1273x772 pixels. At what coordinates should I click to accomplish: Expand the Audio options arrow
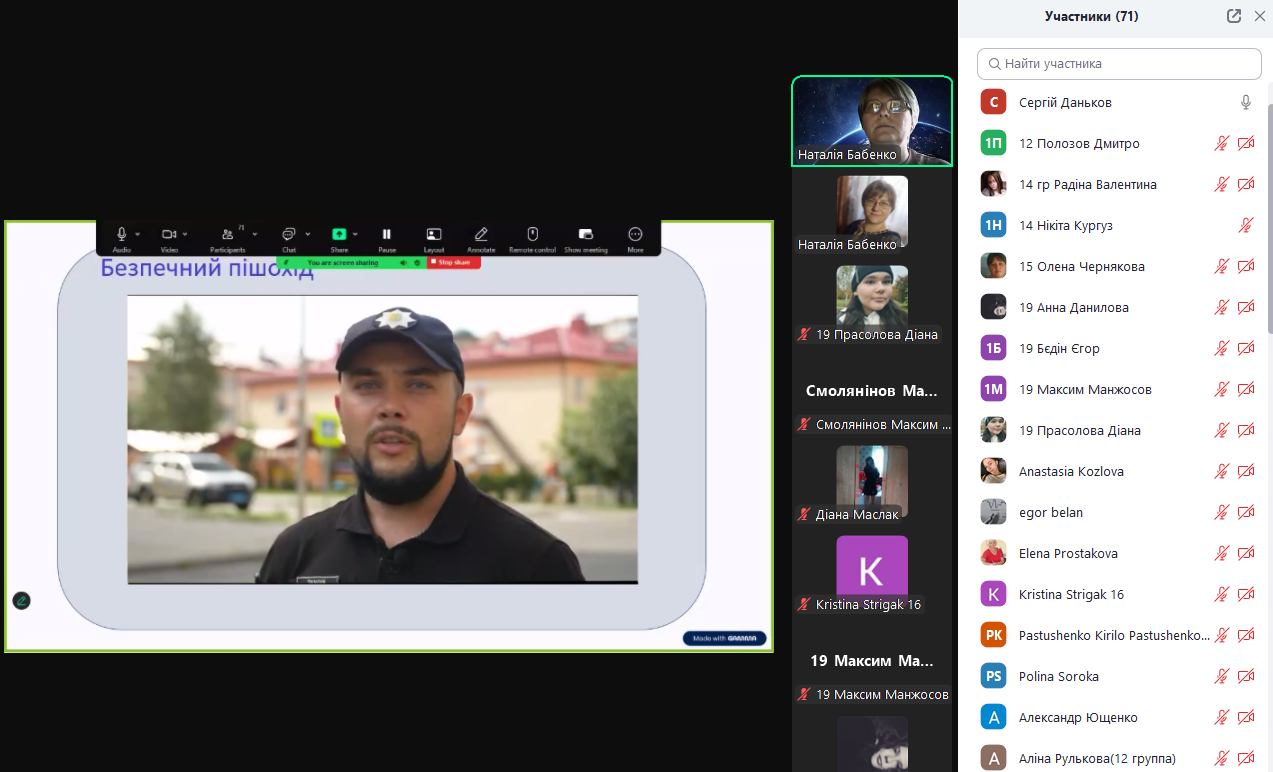pos(138,234)
